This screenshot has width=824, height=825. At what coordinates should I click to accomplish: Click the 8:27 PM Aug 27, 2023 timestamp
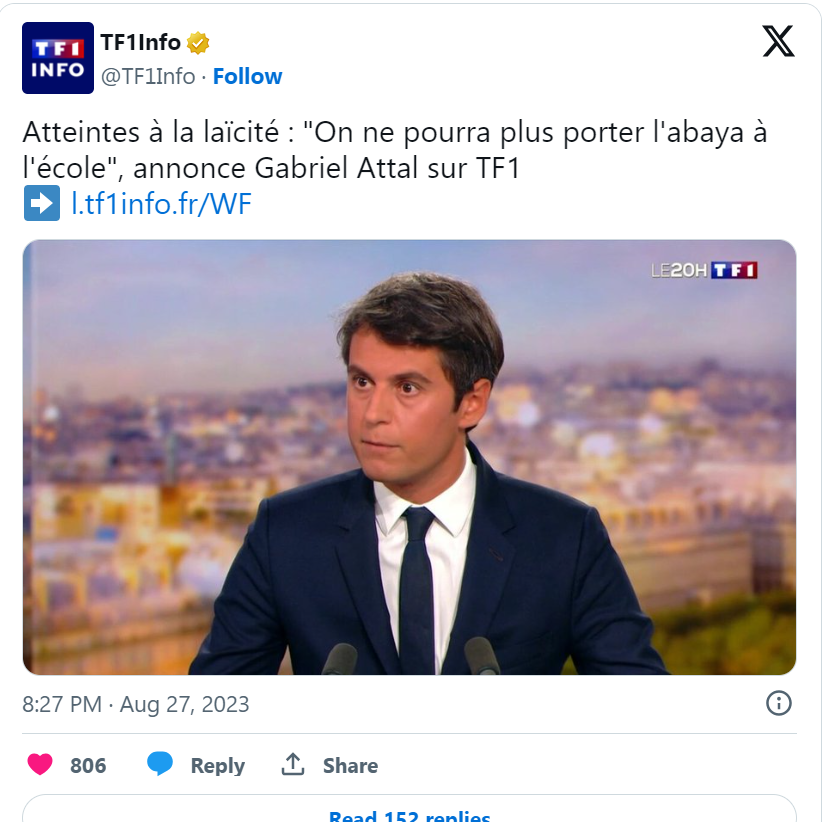pos(136,704)
